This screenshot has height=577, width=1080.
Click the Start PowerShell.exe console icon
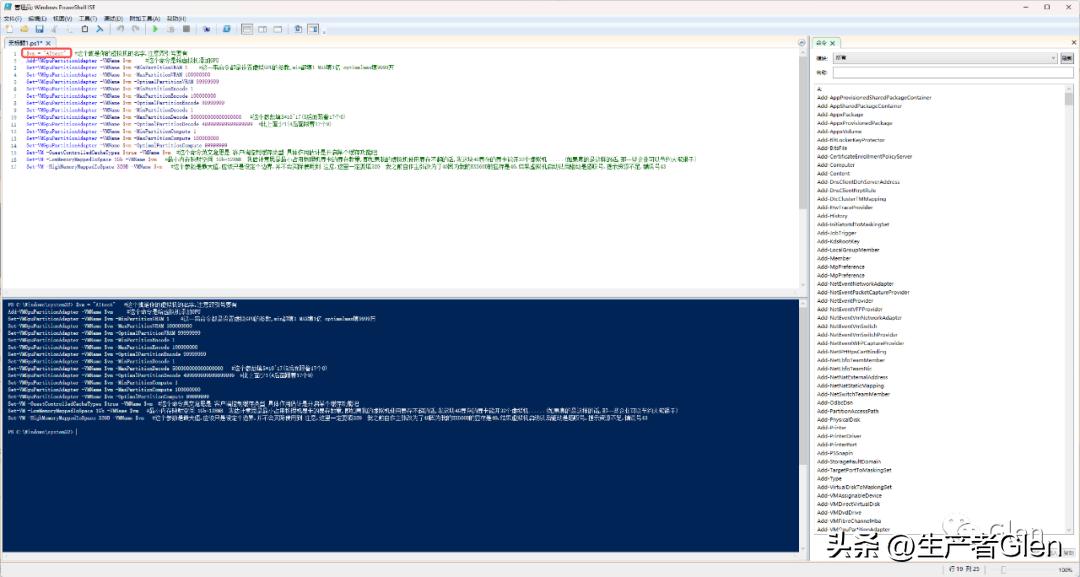click(227, 29)
